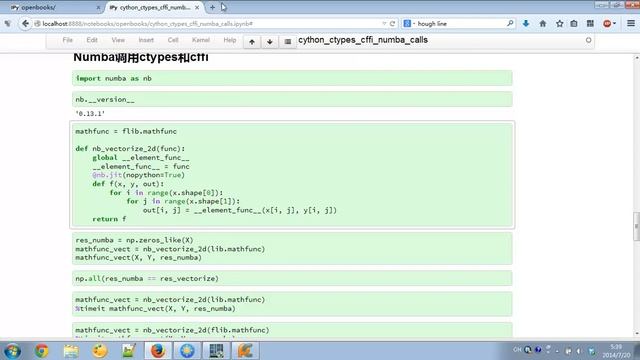
Task: Go to the Firefox home page icon
Action: pos(542,24)
